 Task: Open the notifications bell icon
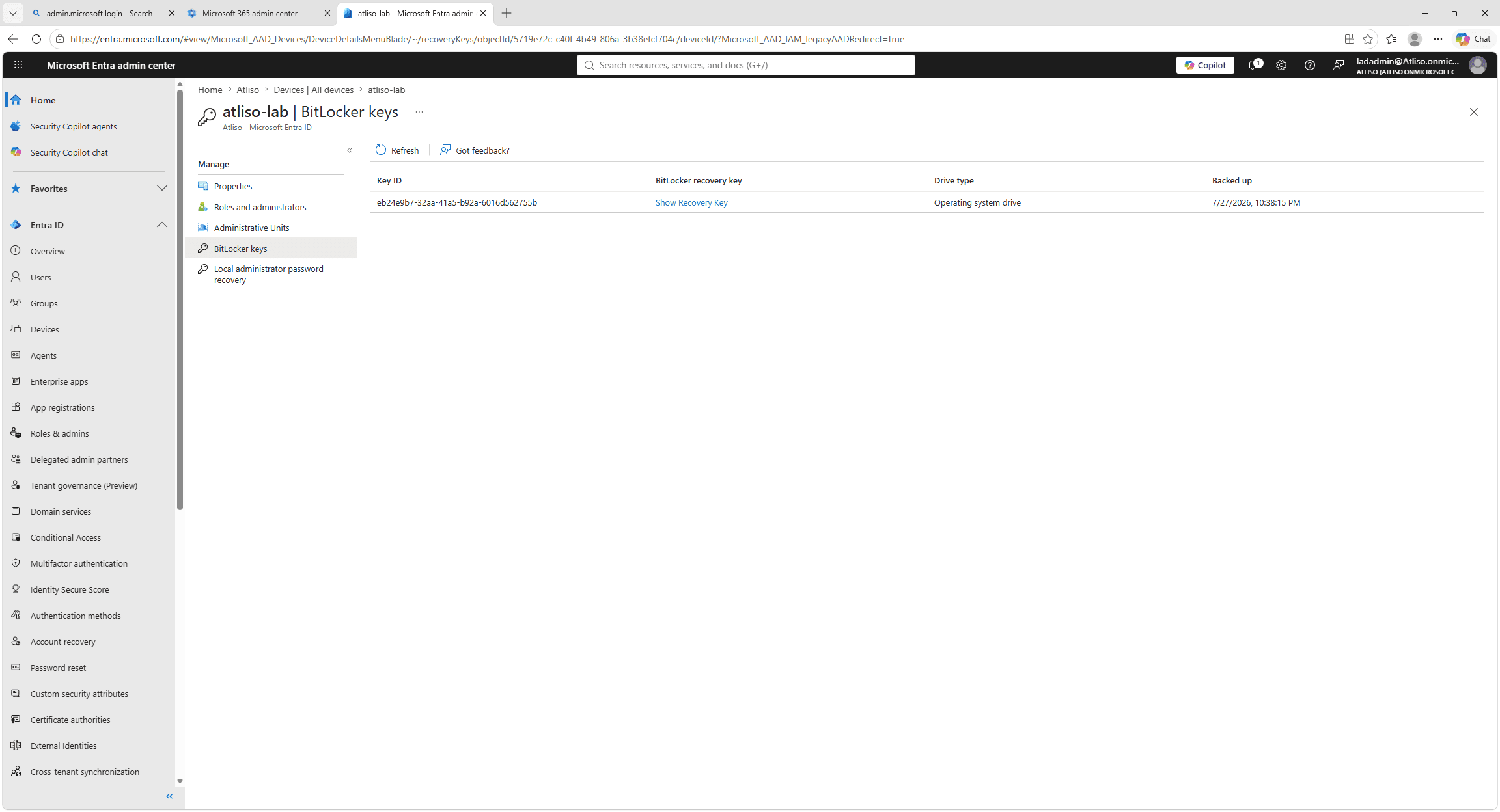pyautogui.click(x=1254, y=65)
